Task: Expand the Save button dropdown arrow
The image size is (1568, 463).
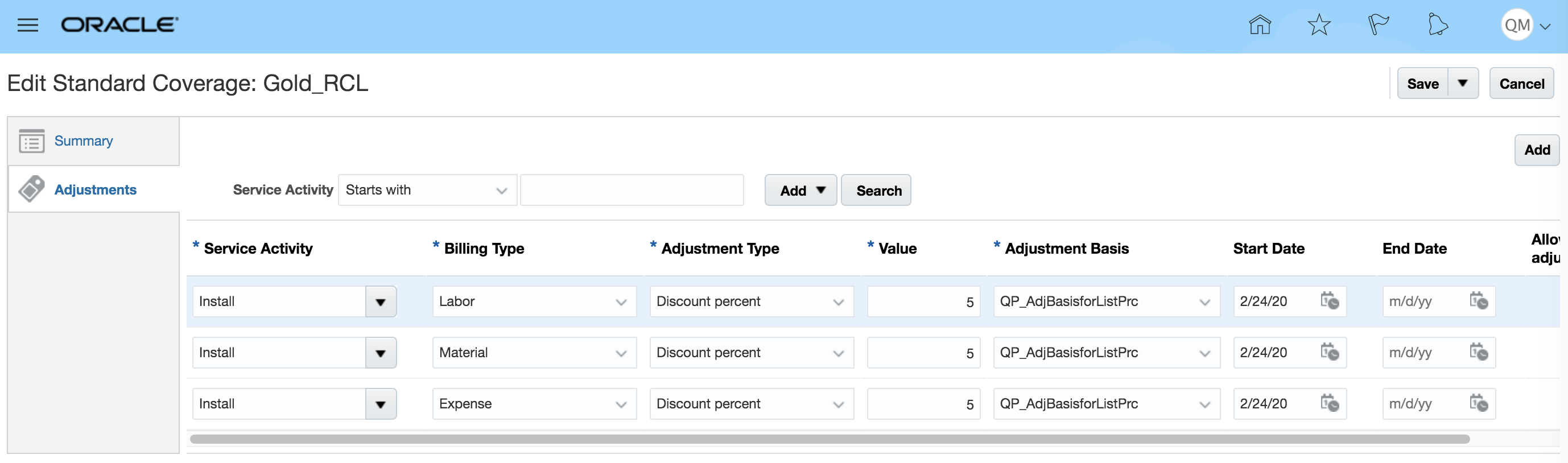Action: (x=1463, y=84)
